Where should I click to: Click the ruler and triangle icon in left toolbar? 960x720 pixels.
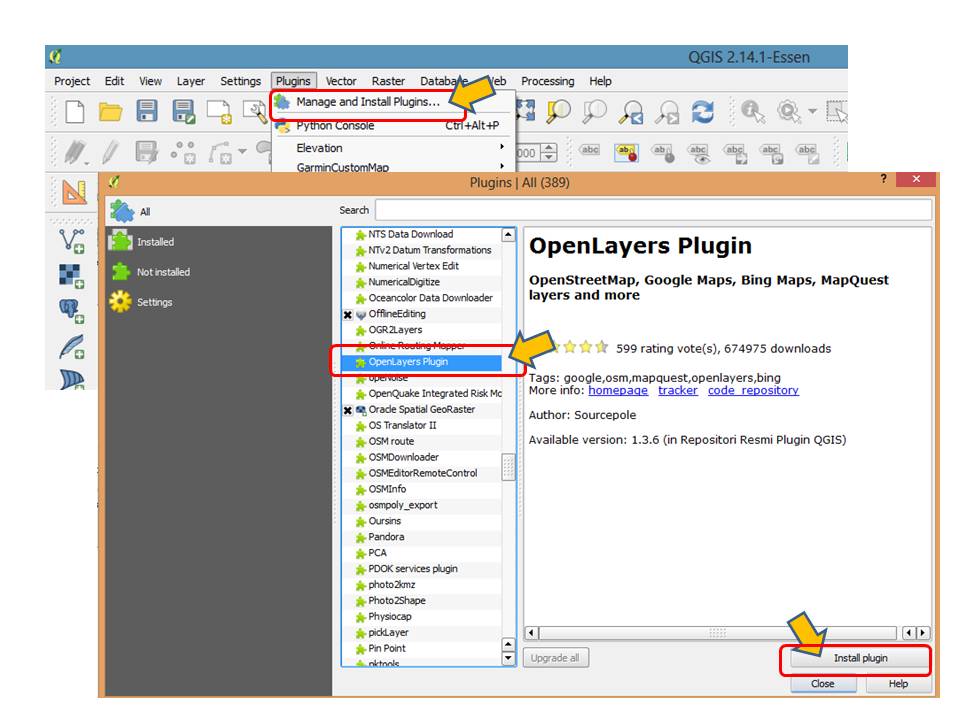pos(74,192)
